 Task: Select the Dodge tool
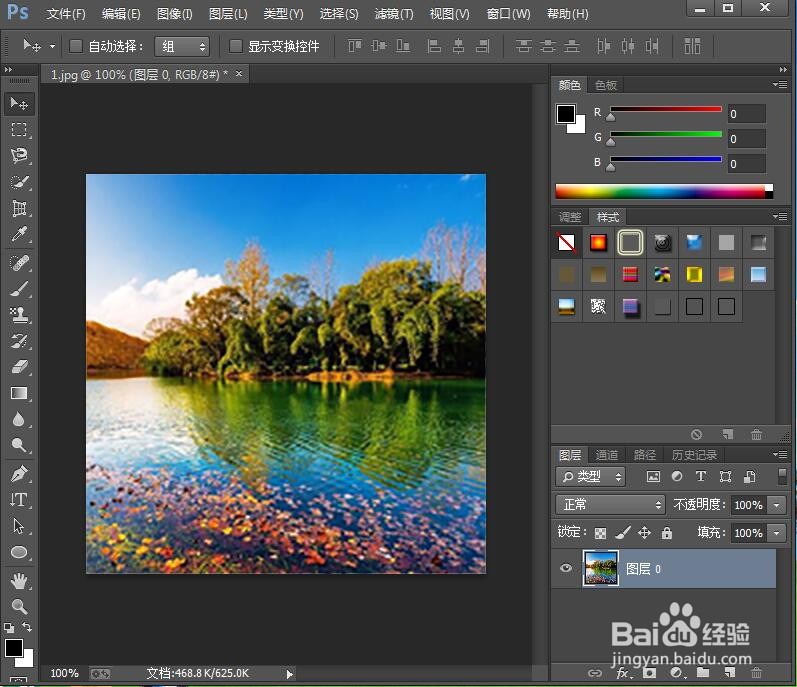point(19,445)
